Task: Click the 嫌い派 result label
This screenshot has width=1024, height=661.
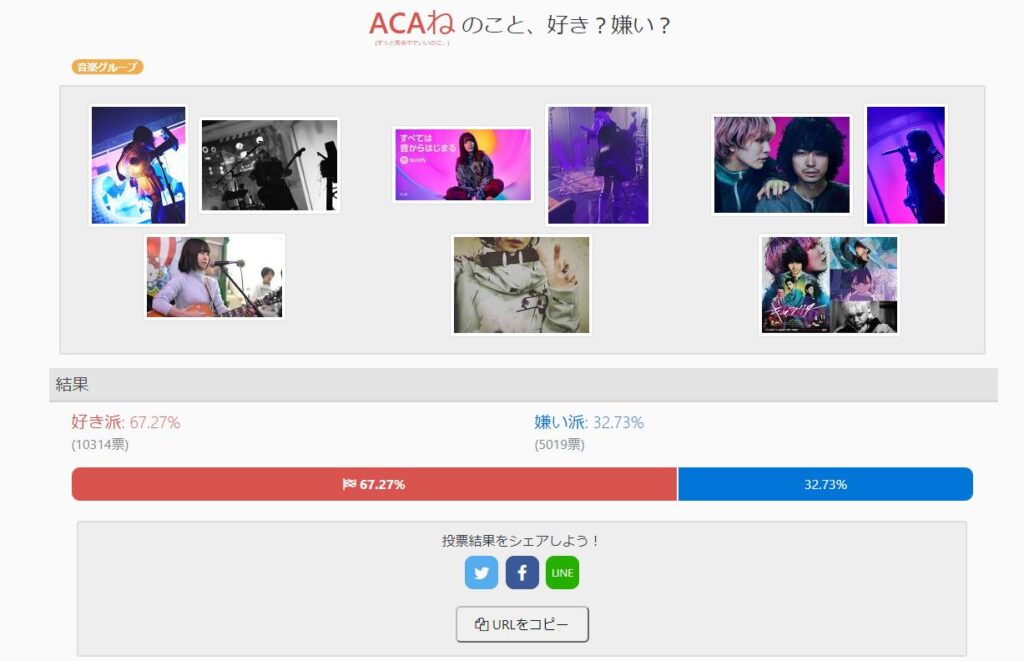Action: [x=561, y=422]
